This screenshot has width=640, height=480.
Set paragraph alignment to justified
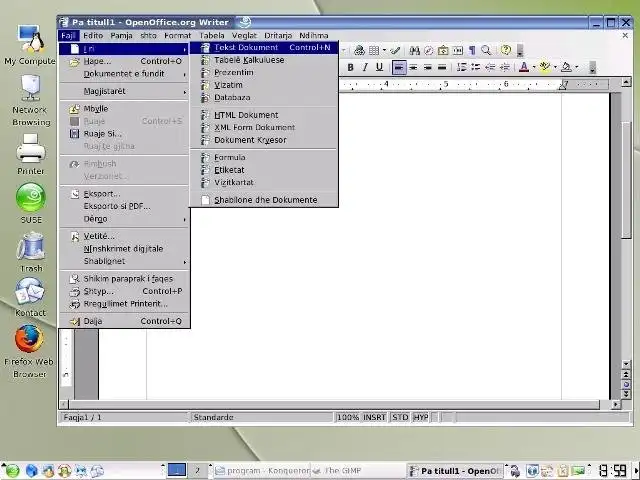[x=442, y=67]
